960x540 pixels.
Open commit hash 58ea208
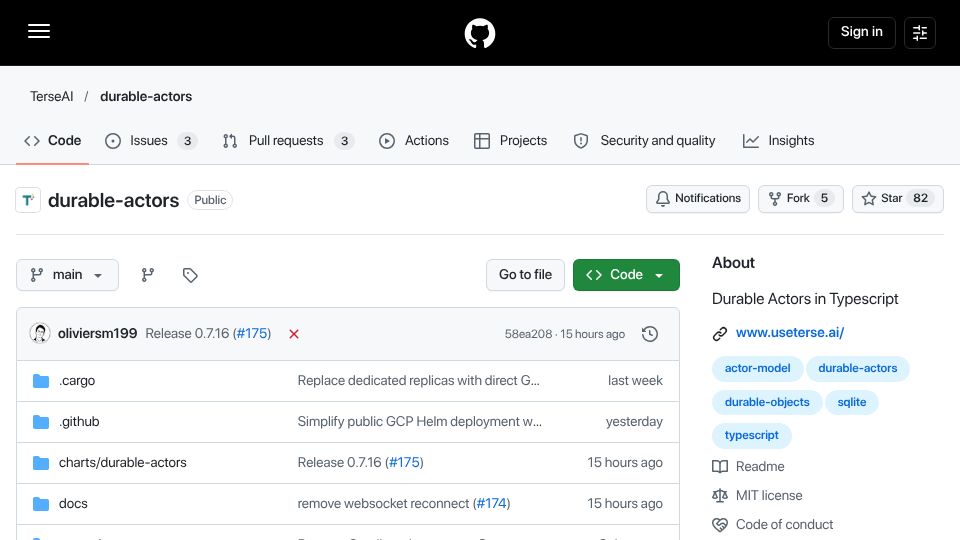(x=528, y=334)
